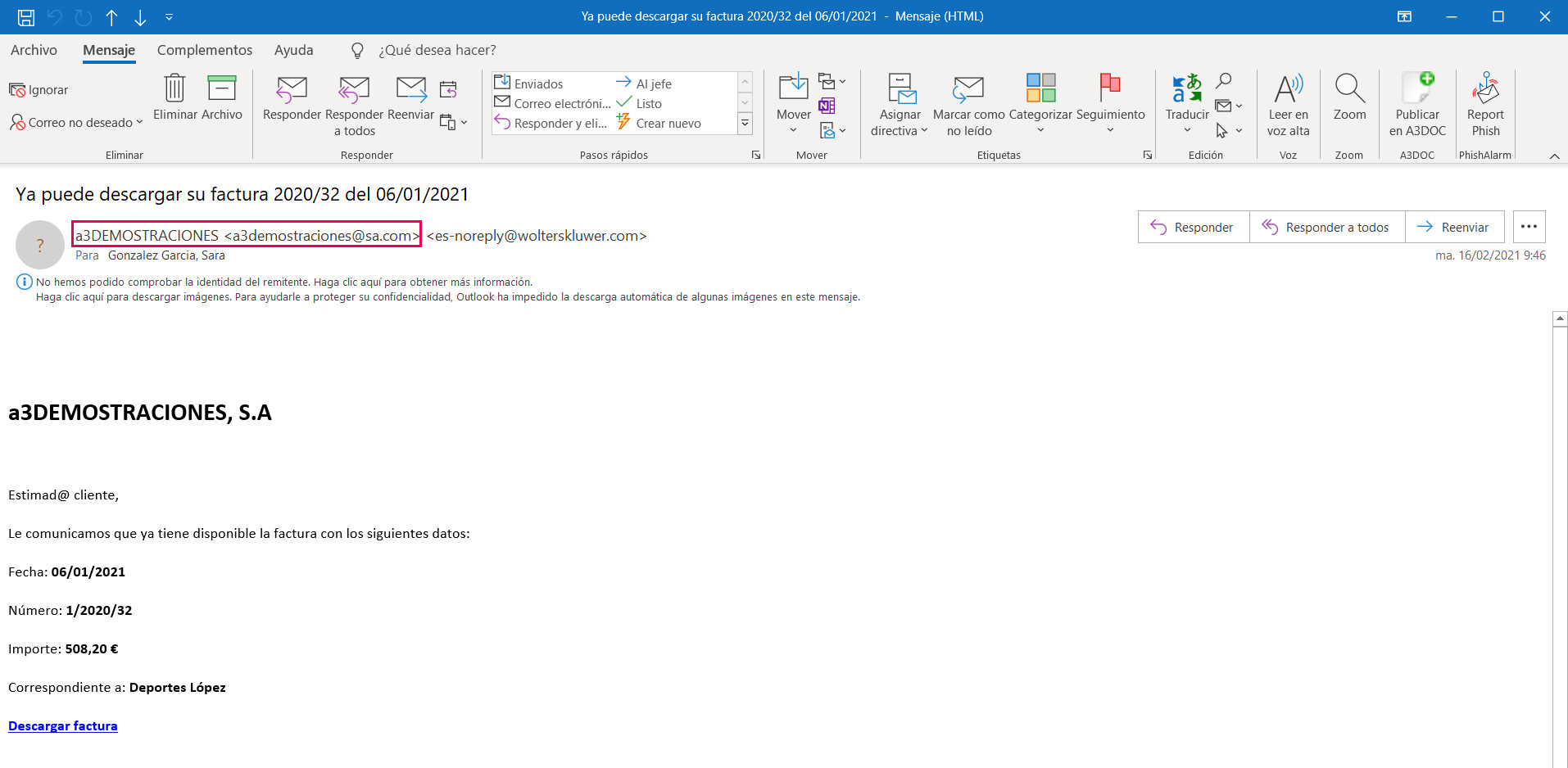Click the Reunión reply icon

448,89
